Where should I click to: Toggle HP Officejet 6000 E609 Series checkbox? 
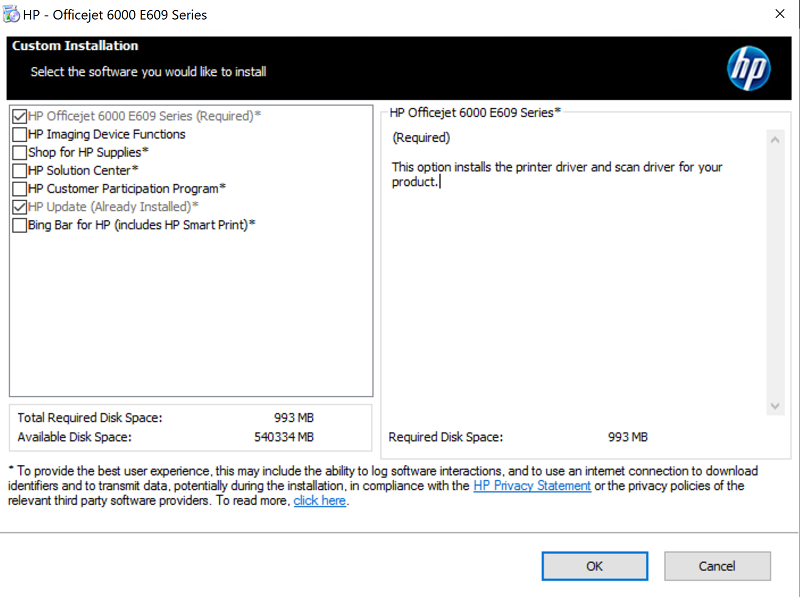(x=19, y=116)
